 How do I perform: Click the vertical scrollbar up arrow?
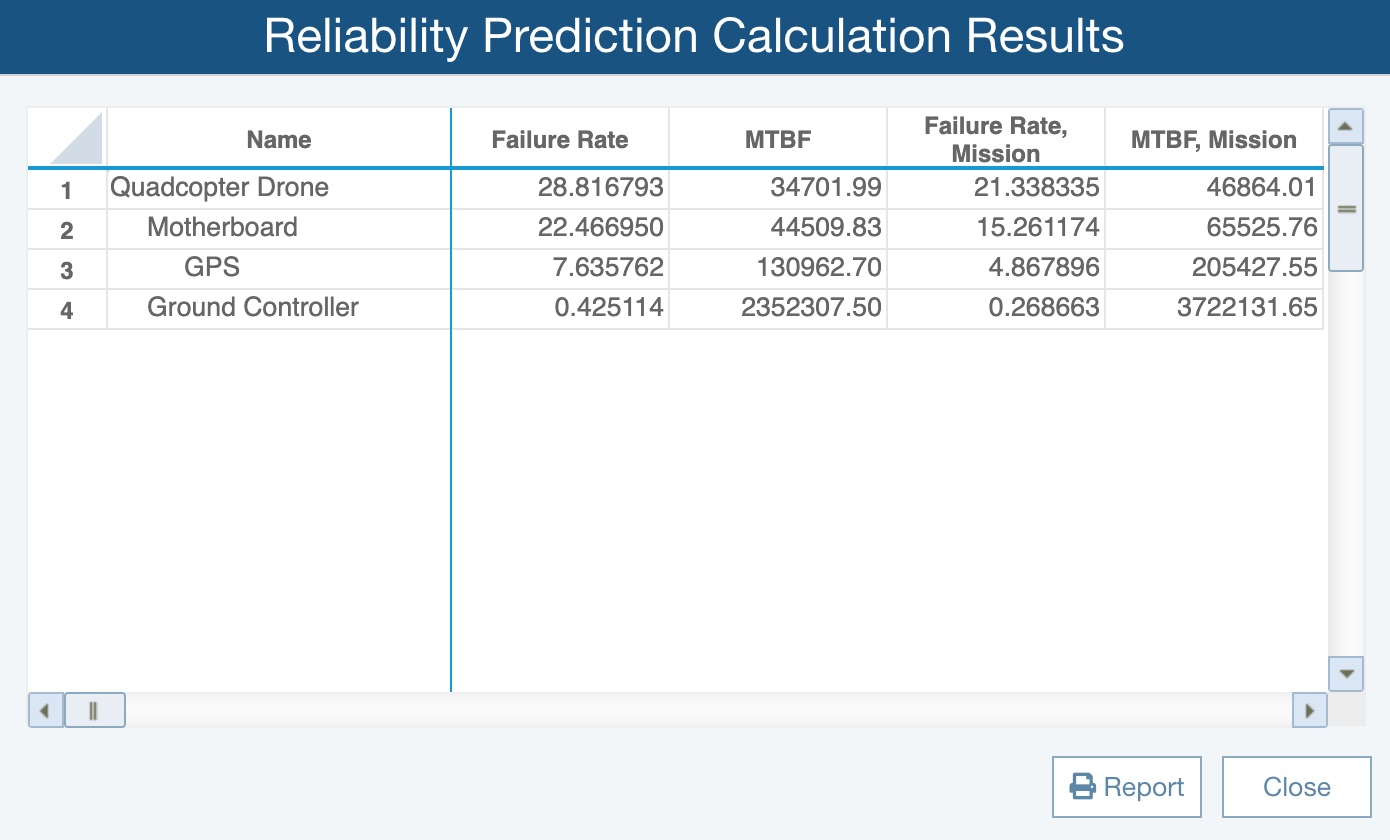pos(1345,126)
